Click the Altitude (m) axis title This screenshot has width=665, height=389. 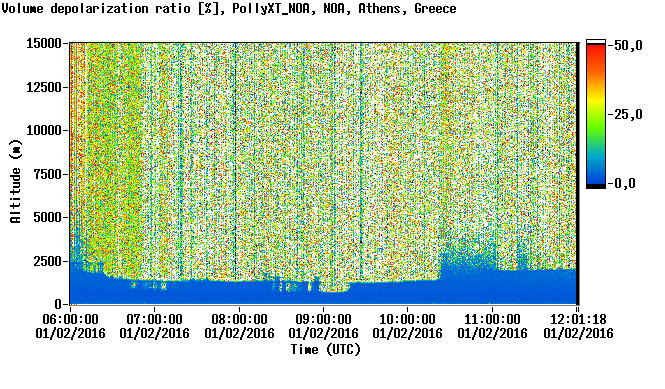[15, 181]
